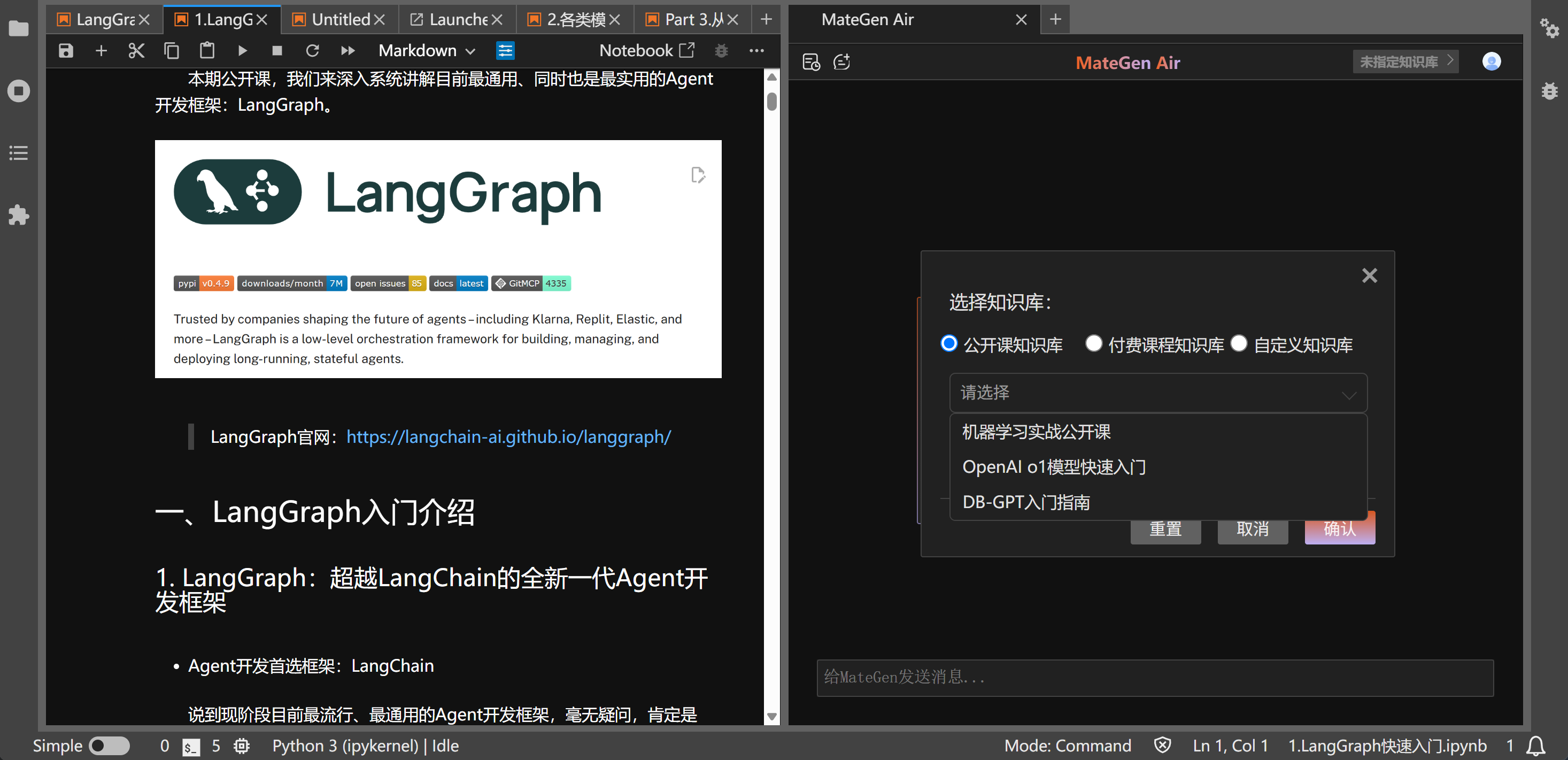Click the kernel CPU chip status icon
The width and height of the screenshot is (1568, 760).
(x=242, y=746)
